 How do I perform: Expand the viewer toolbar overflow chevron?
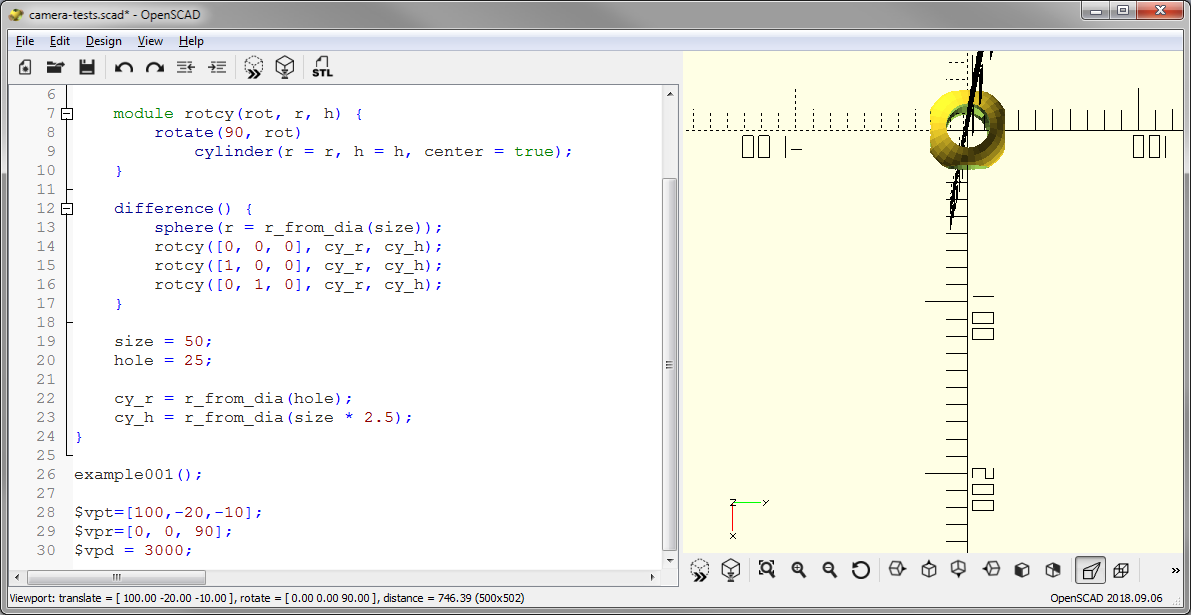(1175, 569)
